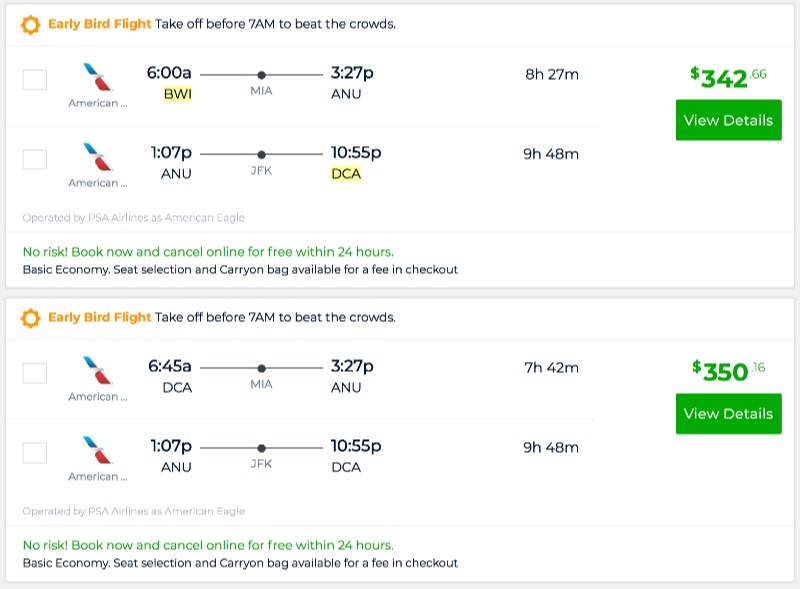
Task: Click MIA stopover dot on BWI flight line
Action: click(x=261, y=75)
